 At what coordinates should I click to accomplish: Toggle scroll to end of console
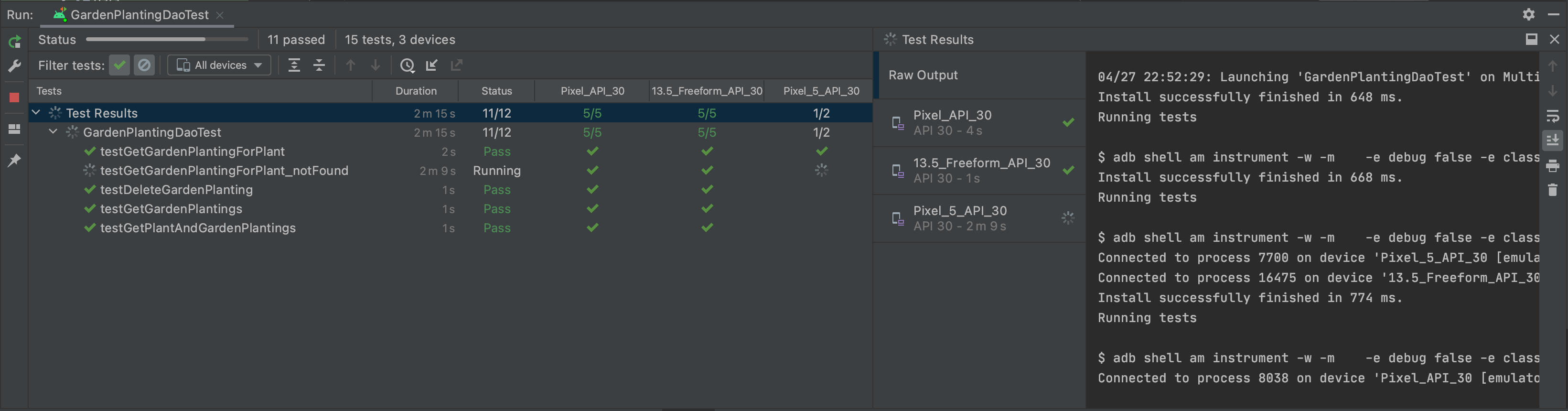point(1553,140)
